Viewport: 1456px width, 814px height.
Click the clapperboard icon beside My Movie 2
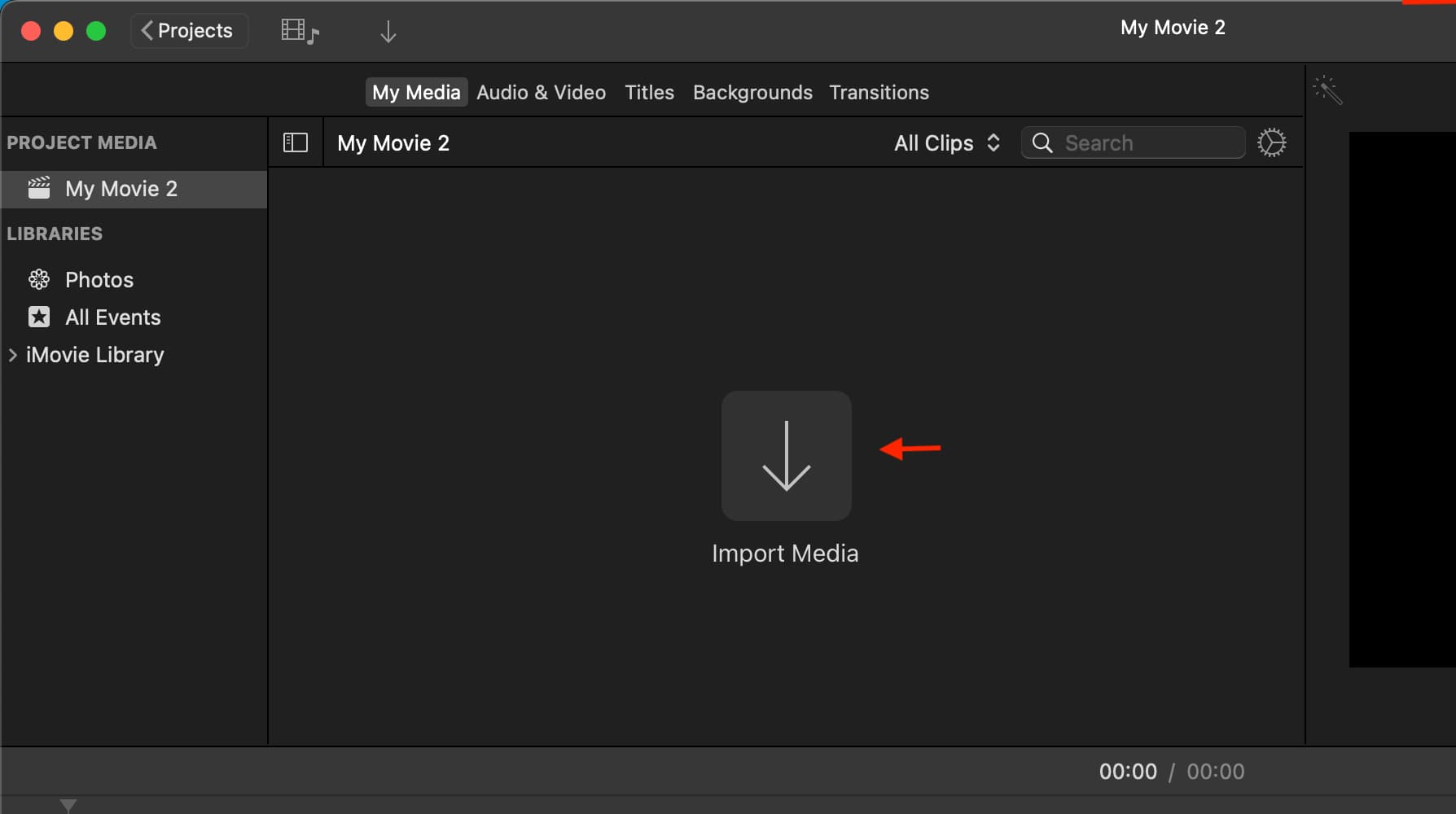click(39, 188)
